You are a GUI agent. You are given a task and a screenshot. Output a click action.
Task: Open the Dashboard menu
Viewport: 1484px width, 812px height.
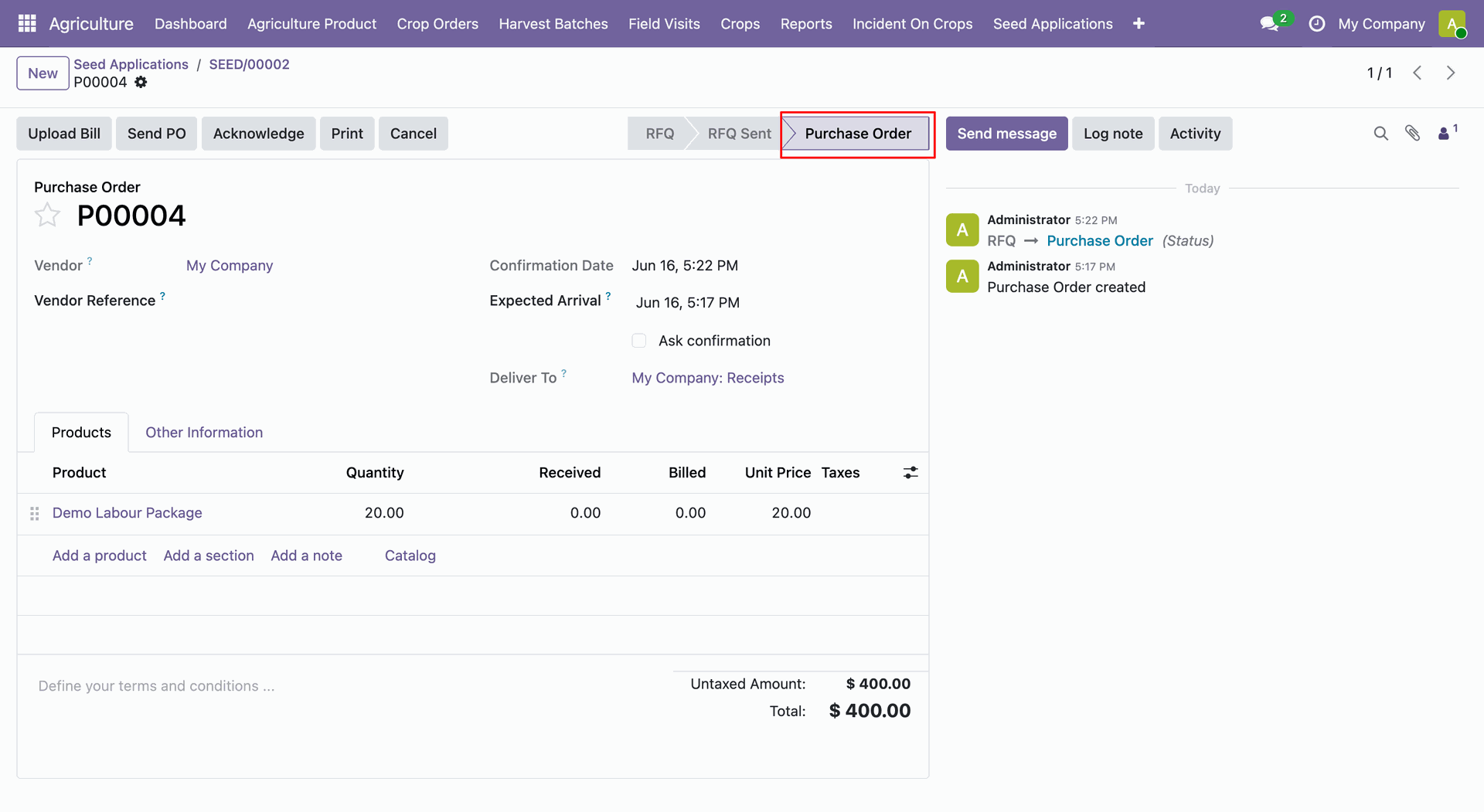click(x=191, y=24)
